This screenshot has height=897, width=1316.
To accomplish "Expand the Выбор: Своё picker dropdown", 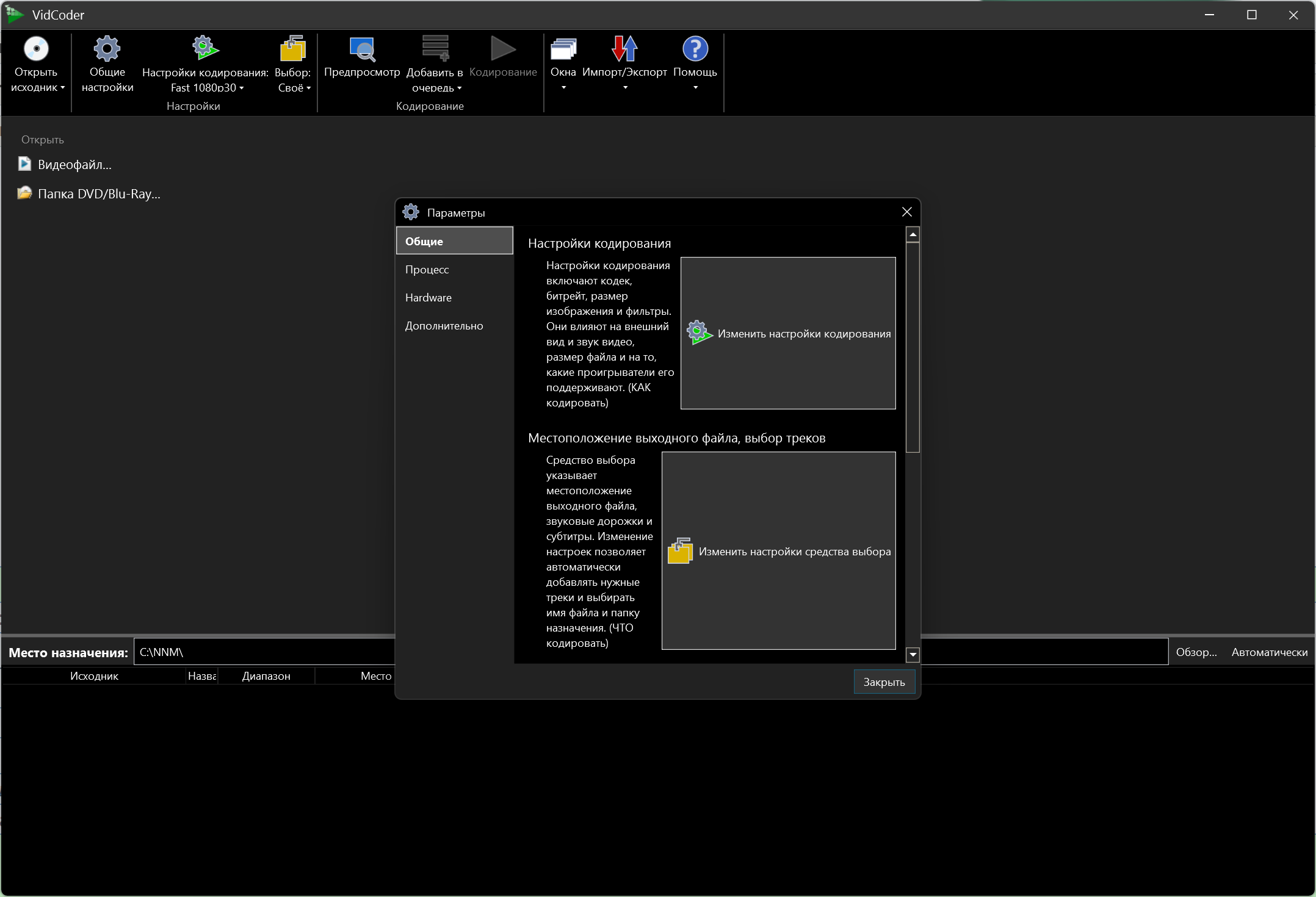I will click(x=308, y=88).
